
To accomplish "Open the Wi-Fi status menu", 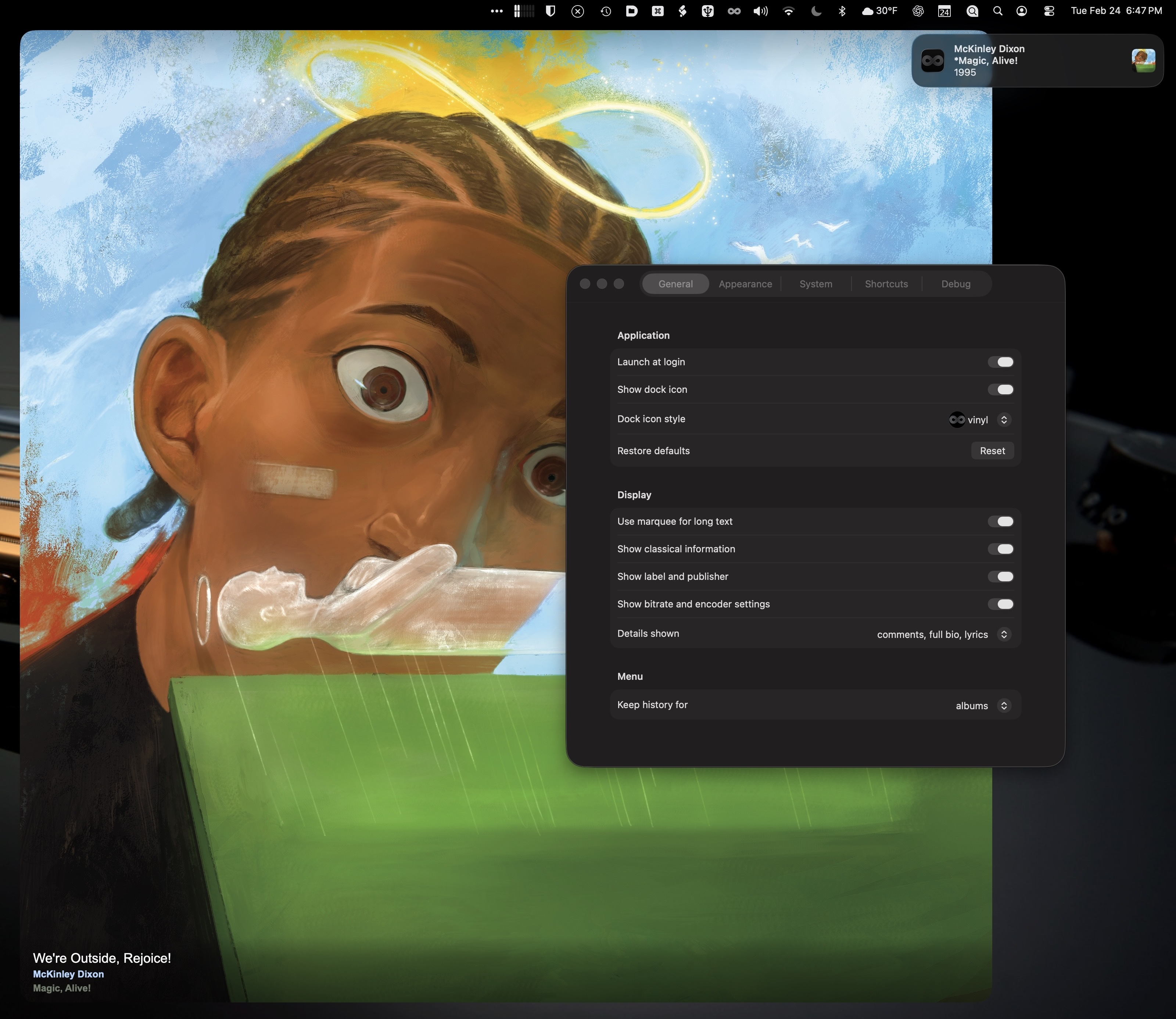I will [x=789, y=11].
